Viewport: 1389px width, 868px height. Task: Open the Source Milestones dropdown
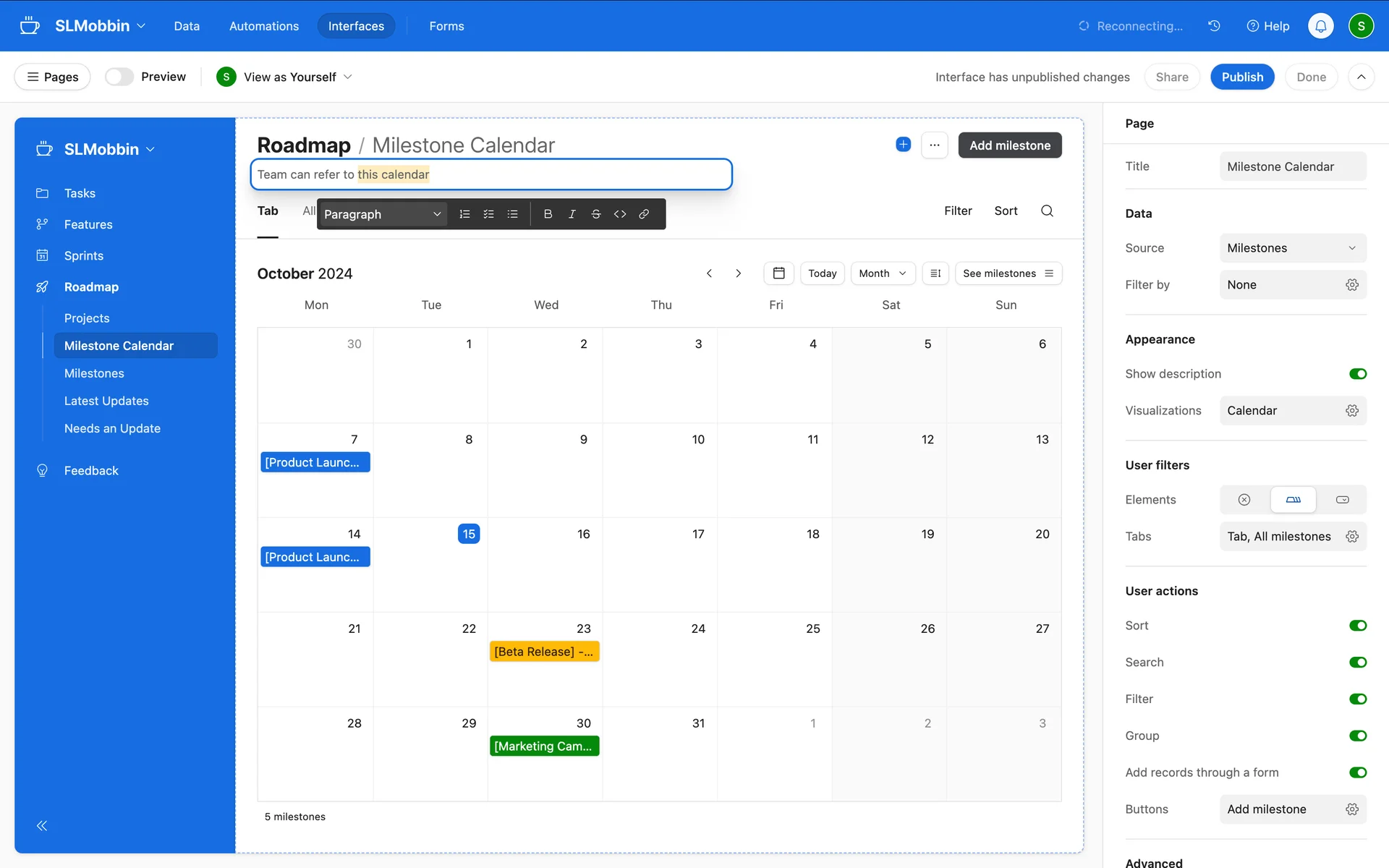pos(1292,248)
